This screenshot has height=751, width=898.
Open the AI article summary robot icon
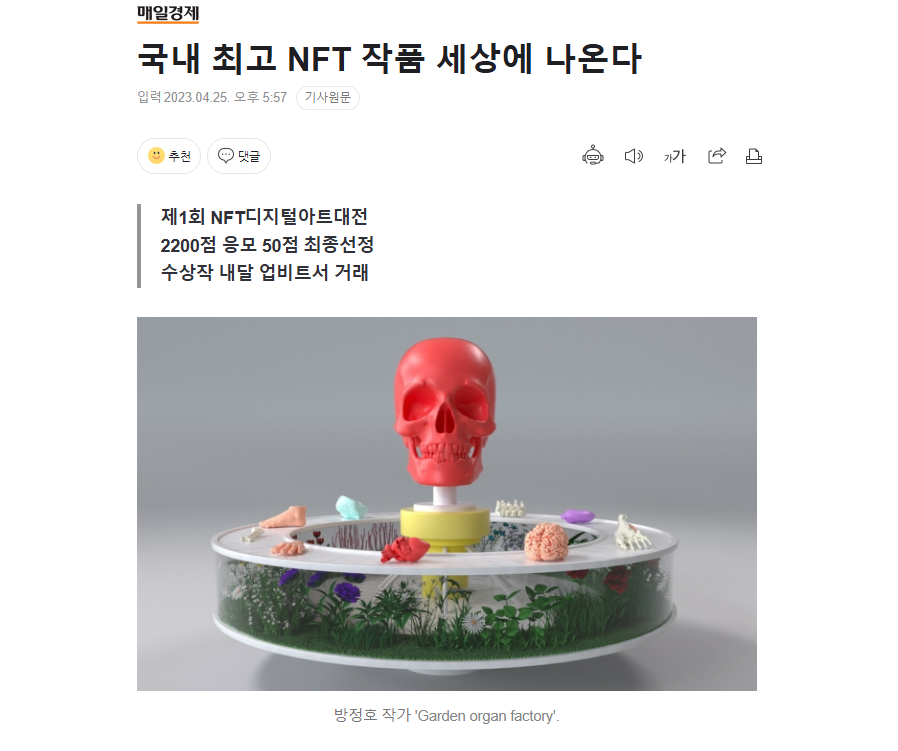593,156
